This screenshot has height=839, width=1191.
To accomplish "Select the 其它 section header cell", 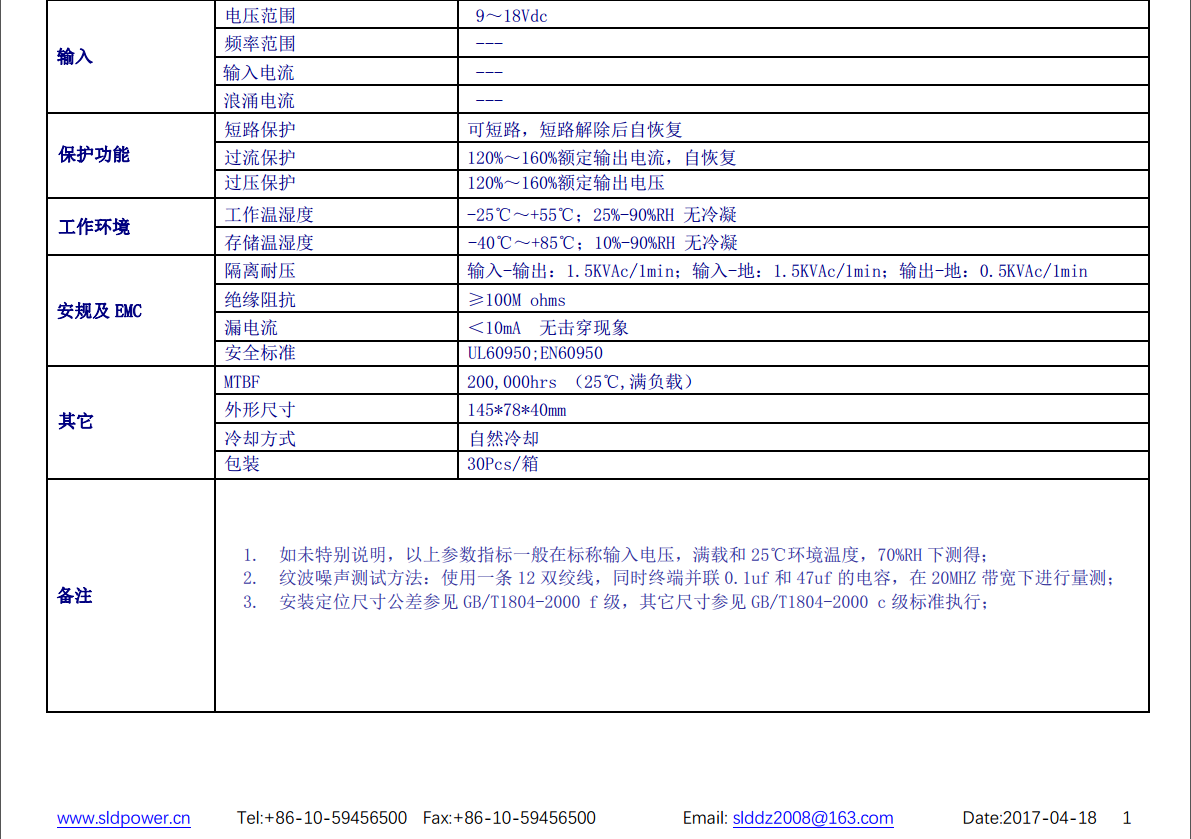I will 75,422.
